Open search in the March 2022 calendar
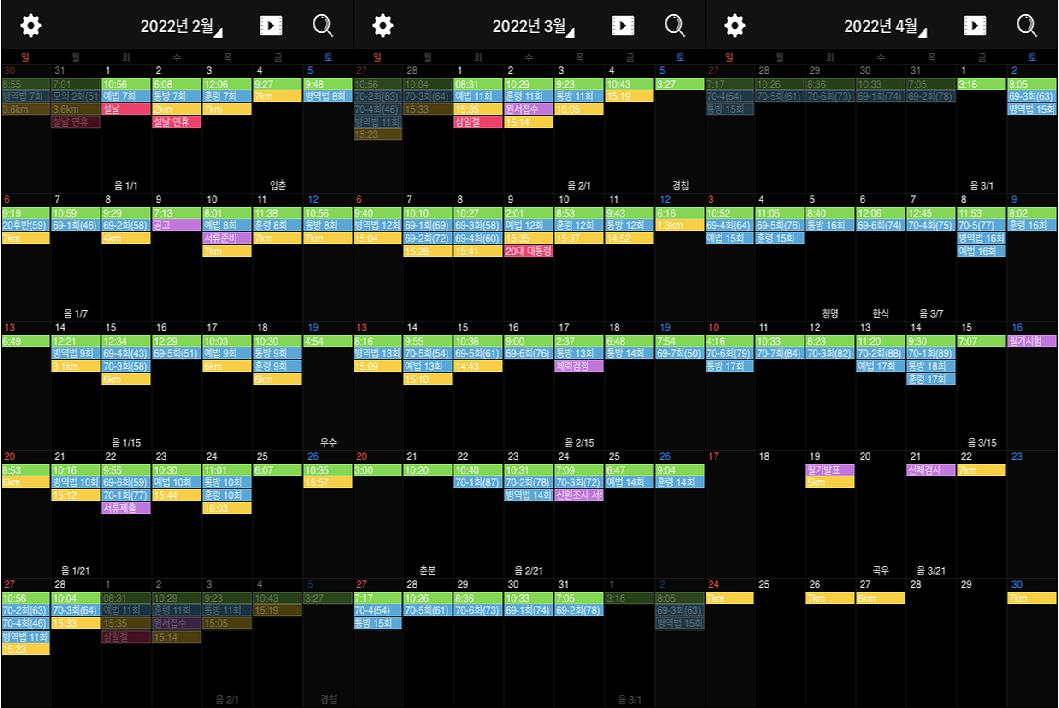Screen dimensions: 1059x708 675,26
